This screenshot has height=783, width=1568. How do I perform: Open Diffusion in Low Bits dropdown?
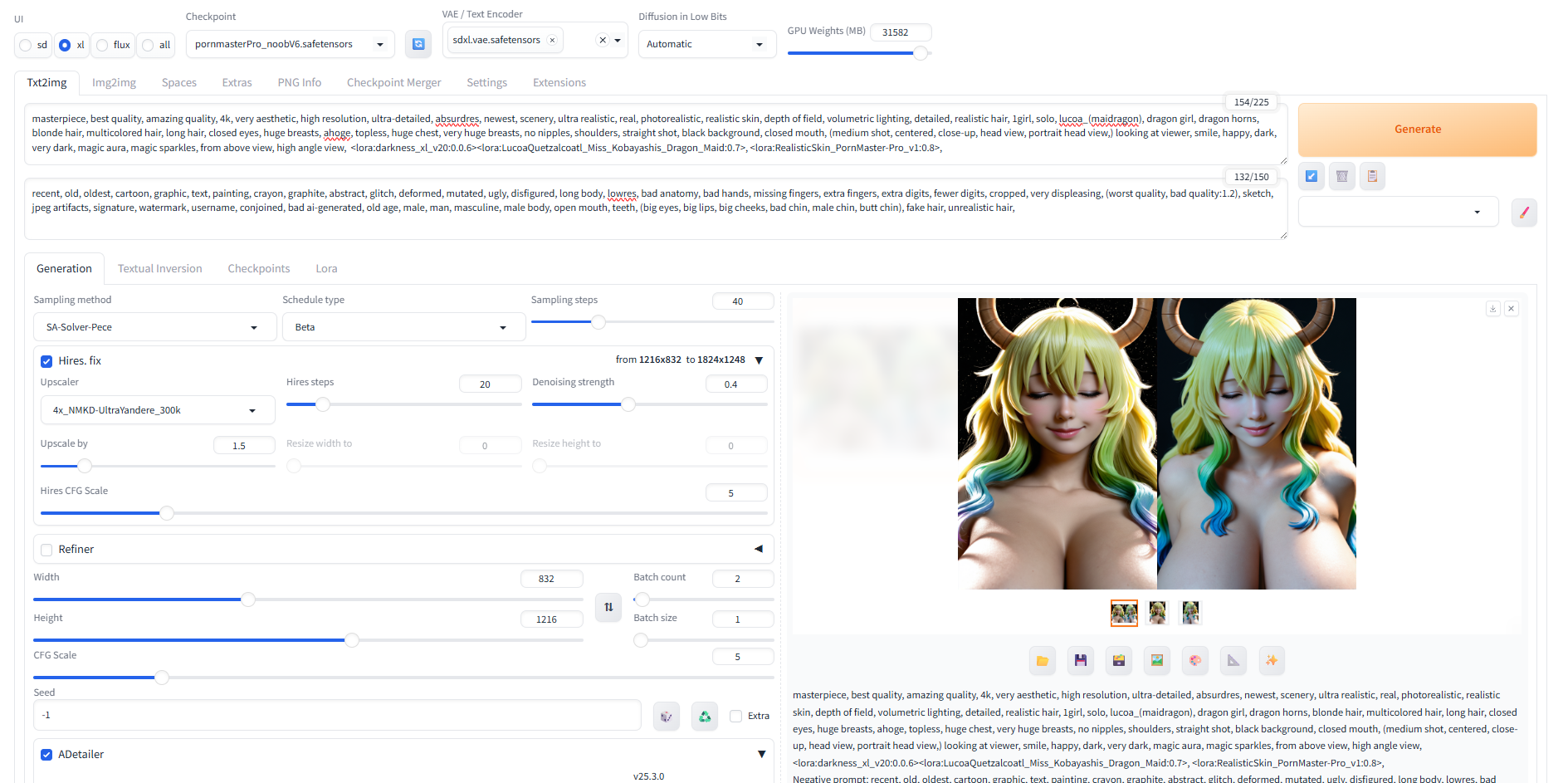(706, 44)
